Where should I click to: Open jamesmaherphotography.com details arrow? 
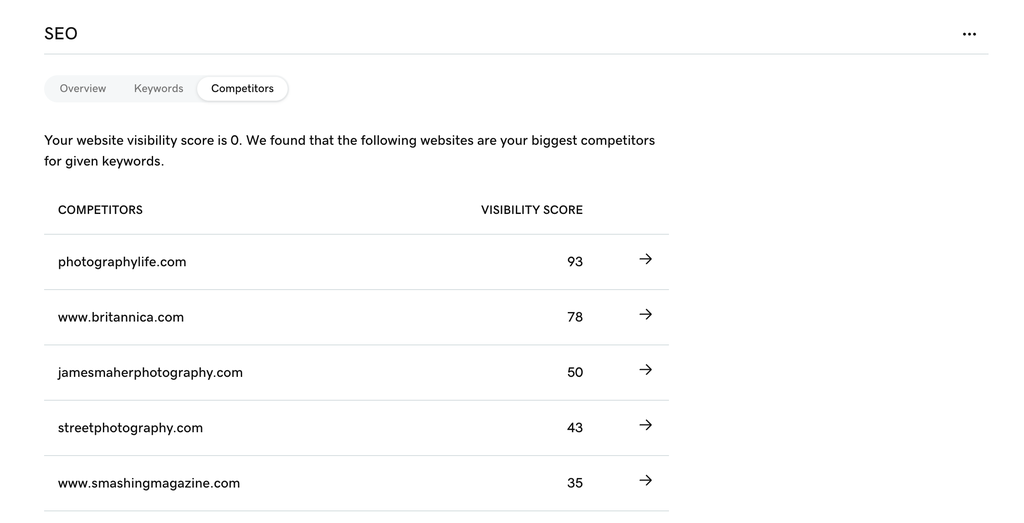[645, 370]
